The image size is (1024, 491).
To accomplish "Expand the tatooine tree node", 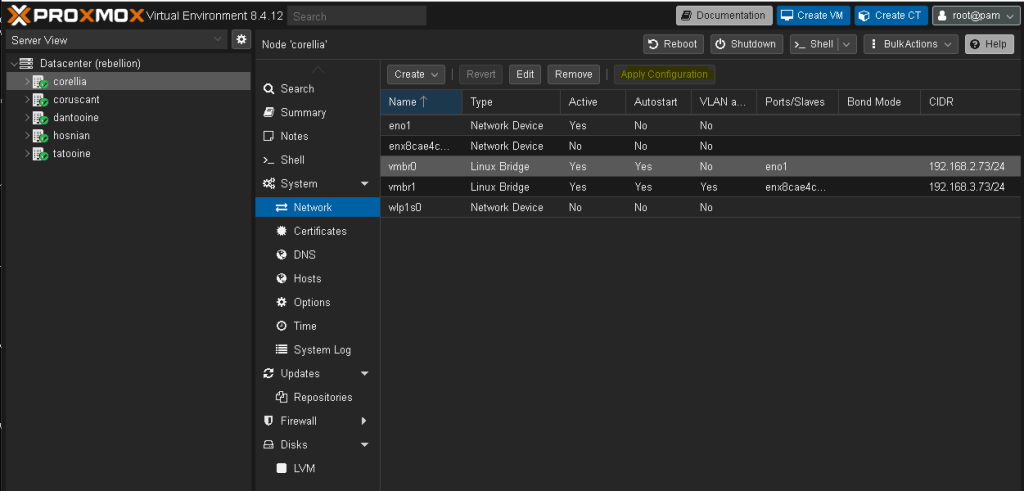I will (27, 153).
